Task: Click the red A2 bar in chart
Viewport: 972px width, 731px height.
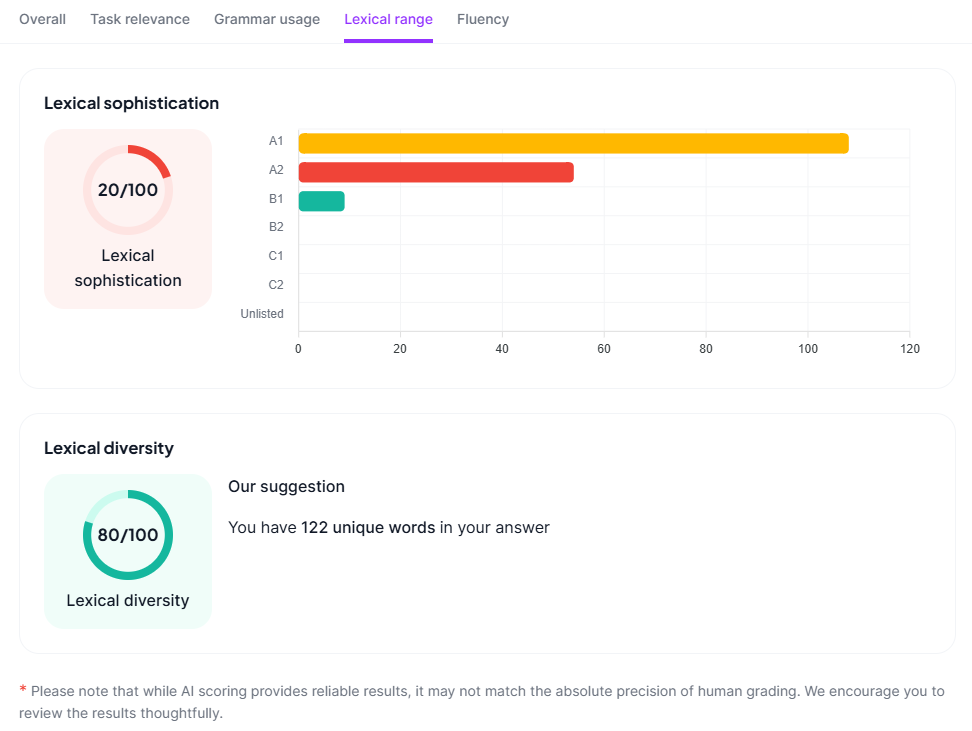Action: coord(436,172)
